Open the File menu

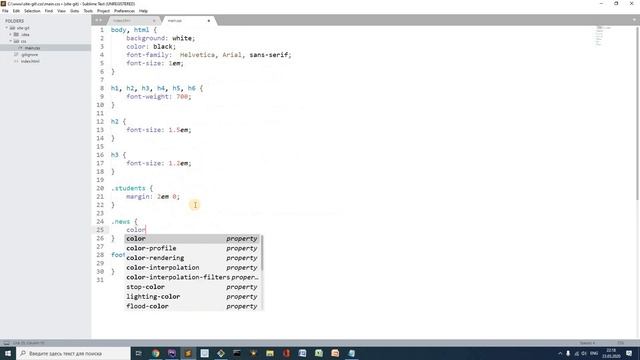[5, 11]
